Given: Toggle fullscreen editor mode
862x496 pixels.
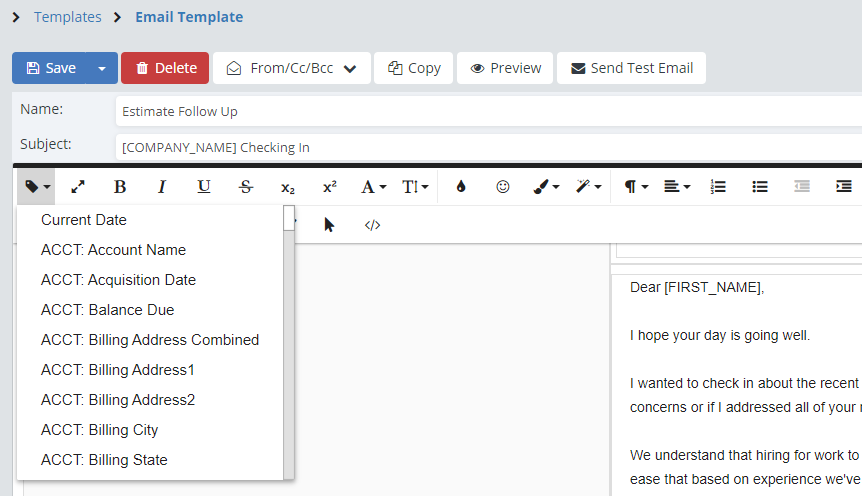Looking at the screenshot, I should [x=78, y=187].
